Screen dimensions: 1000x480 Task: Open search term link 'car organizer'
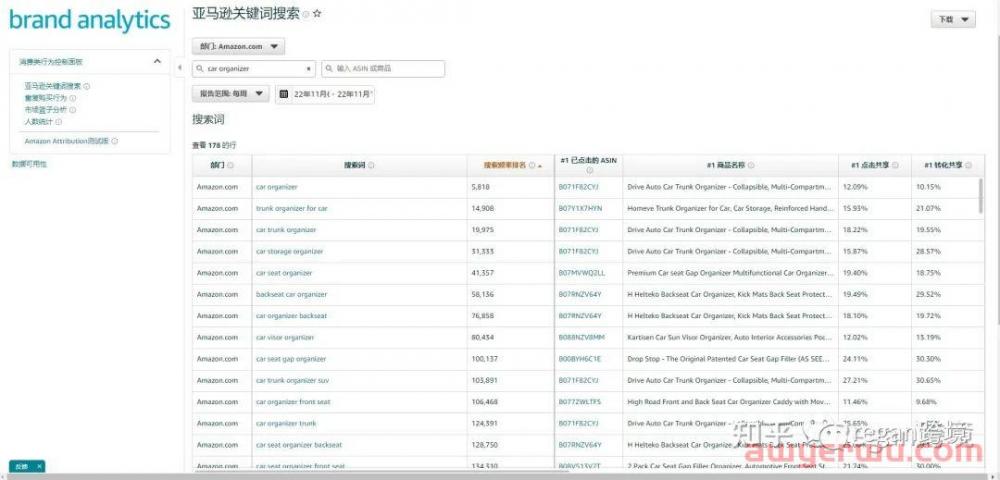point(277,187)
